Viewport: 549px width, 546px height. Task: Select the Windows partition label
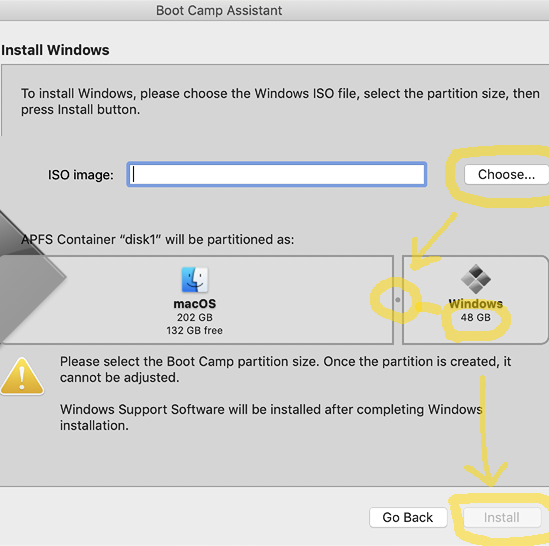coord(476,304)
